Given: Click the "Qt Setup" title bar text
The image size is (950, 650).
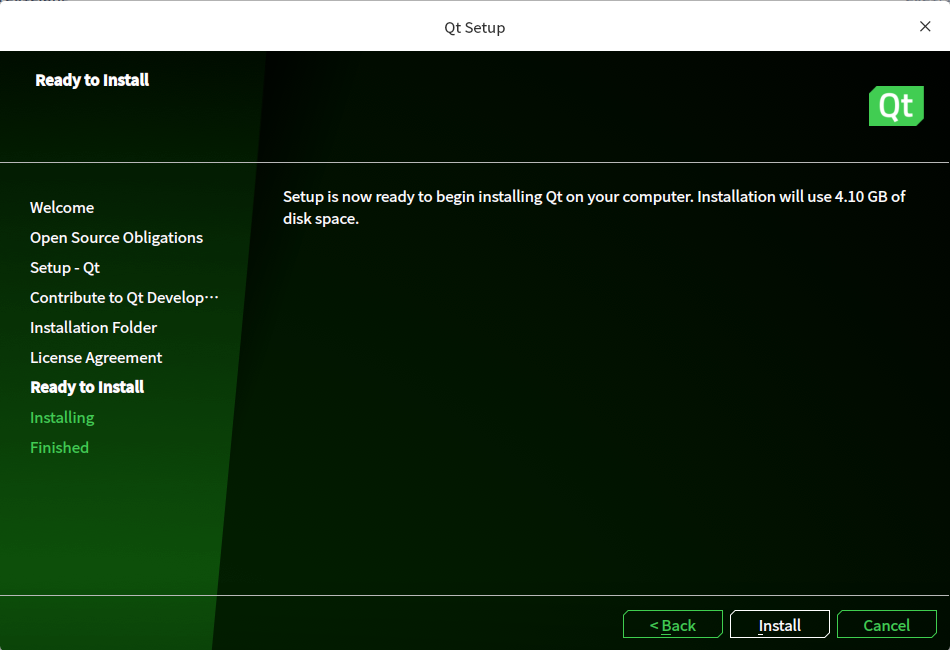Looking at the screenshot, I should (474, 27).
